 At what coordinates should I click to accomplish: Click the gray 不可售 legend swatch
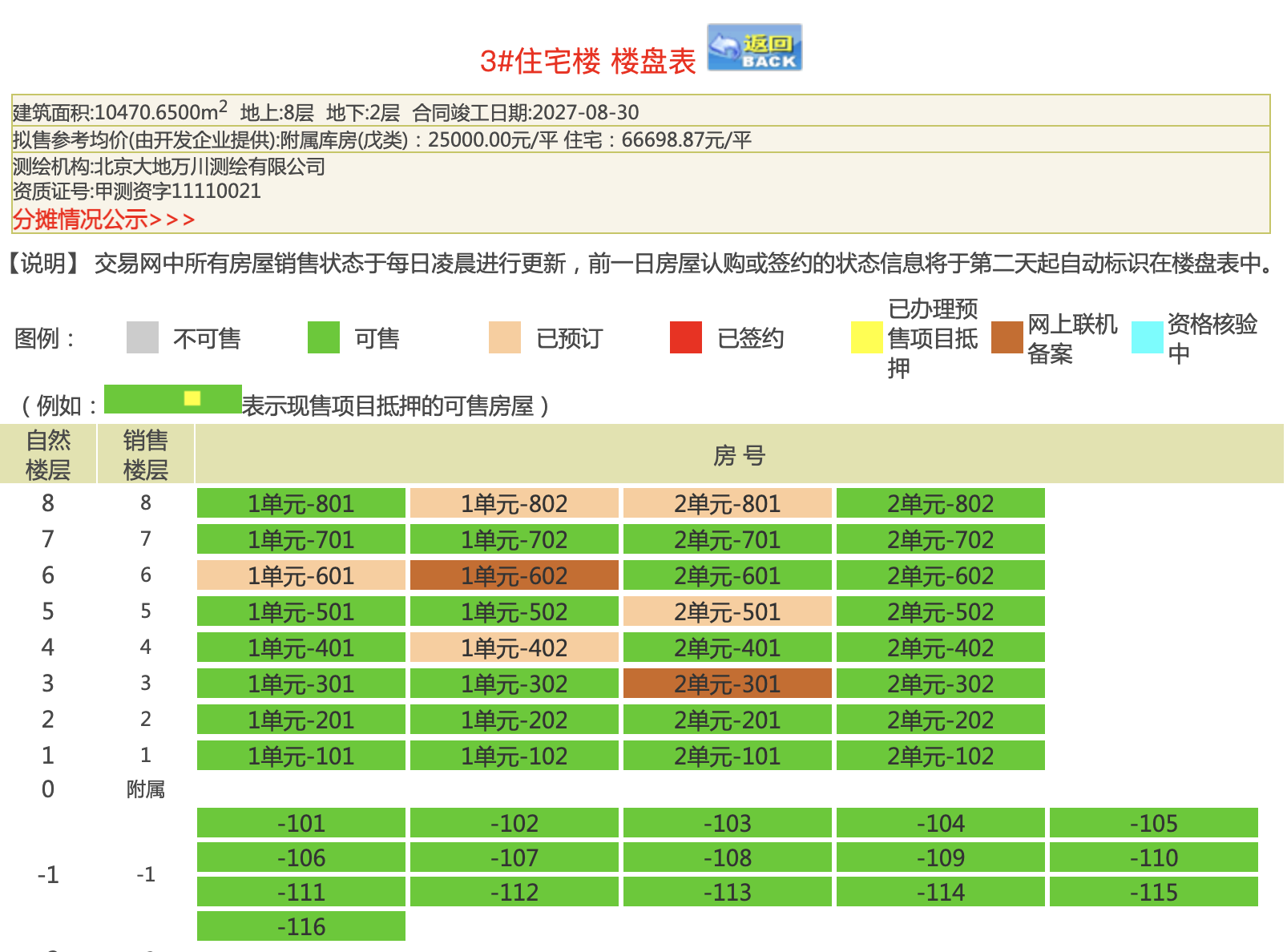[x=143, y=337]
